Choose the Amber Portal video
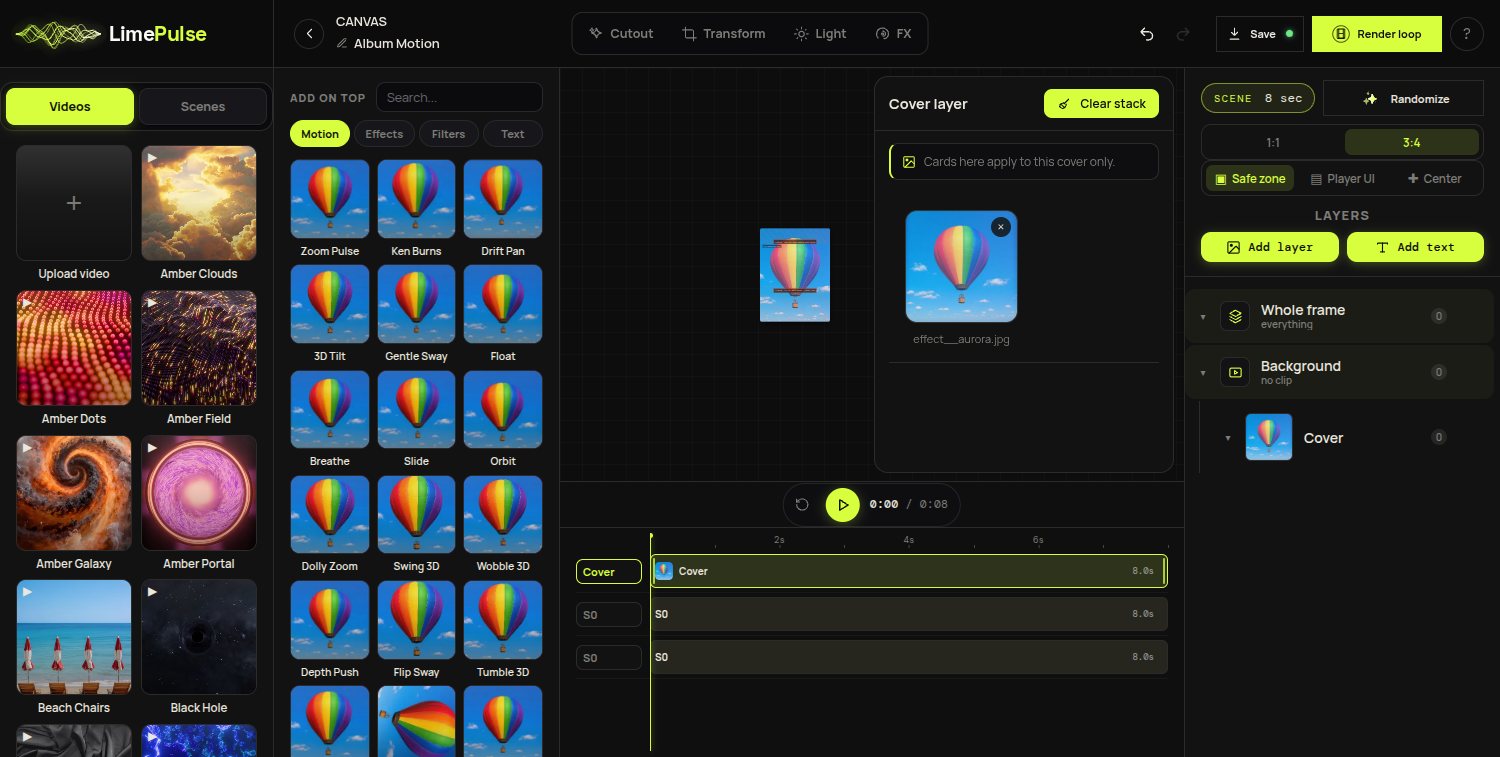The height and width of the screenshot is (757, 1500). coord(199,493)
